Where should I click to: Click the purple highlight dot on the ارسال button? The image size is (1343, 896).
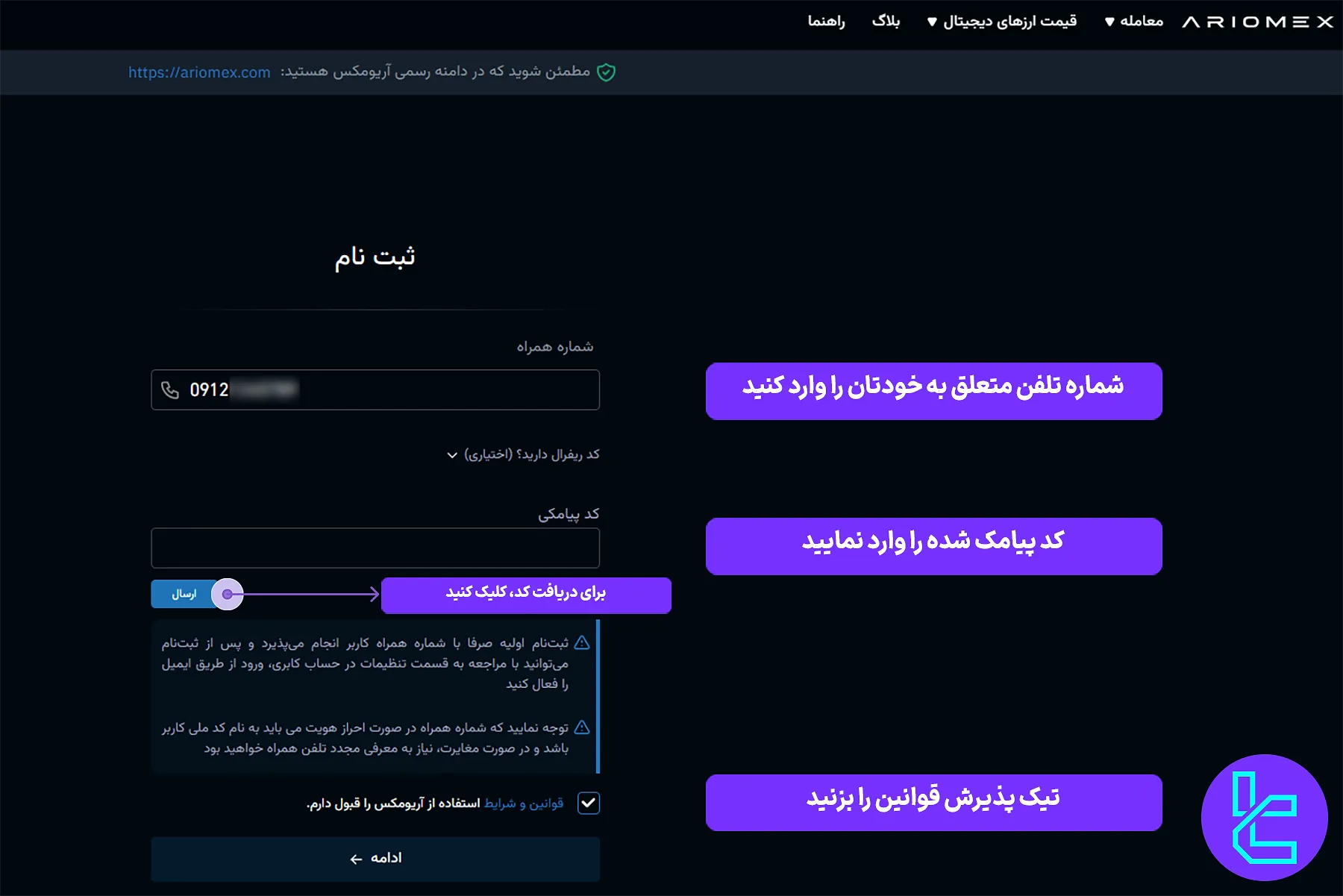pos(228,594)
